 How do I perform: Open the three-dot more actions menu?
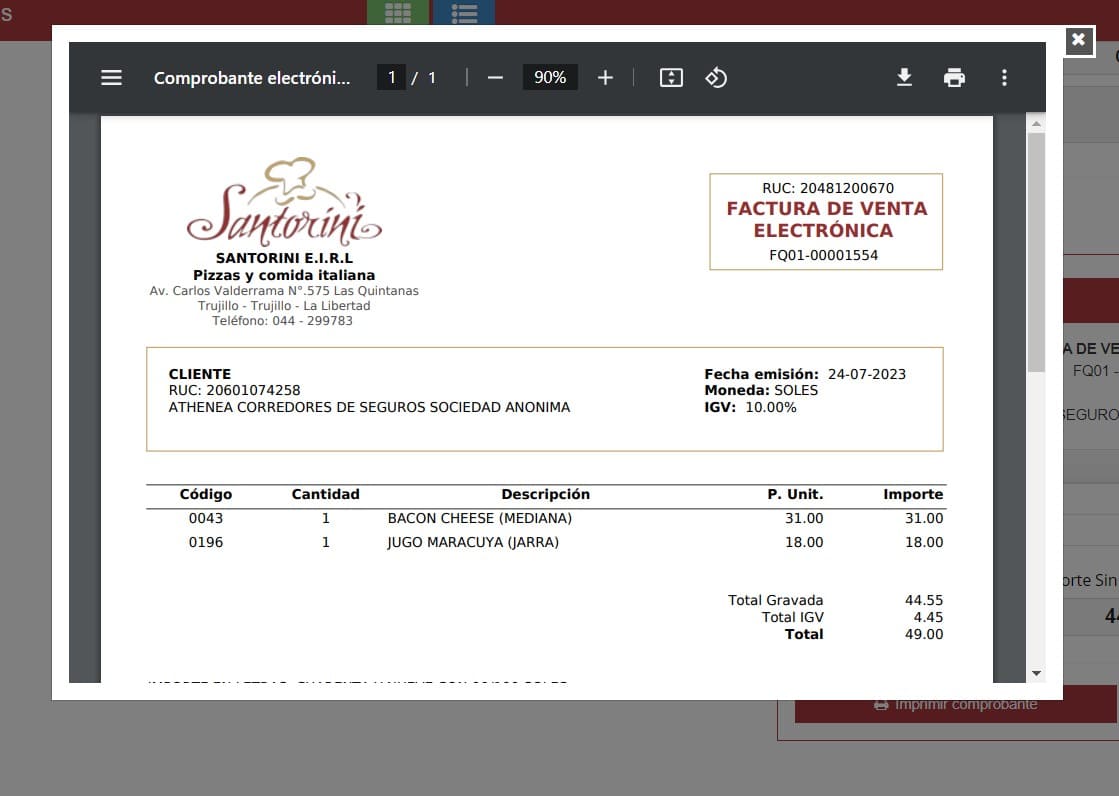pyautogui.click(x=1004, y=78)
